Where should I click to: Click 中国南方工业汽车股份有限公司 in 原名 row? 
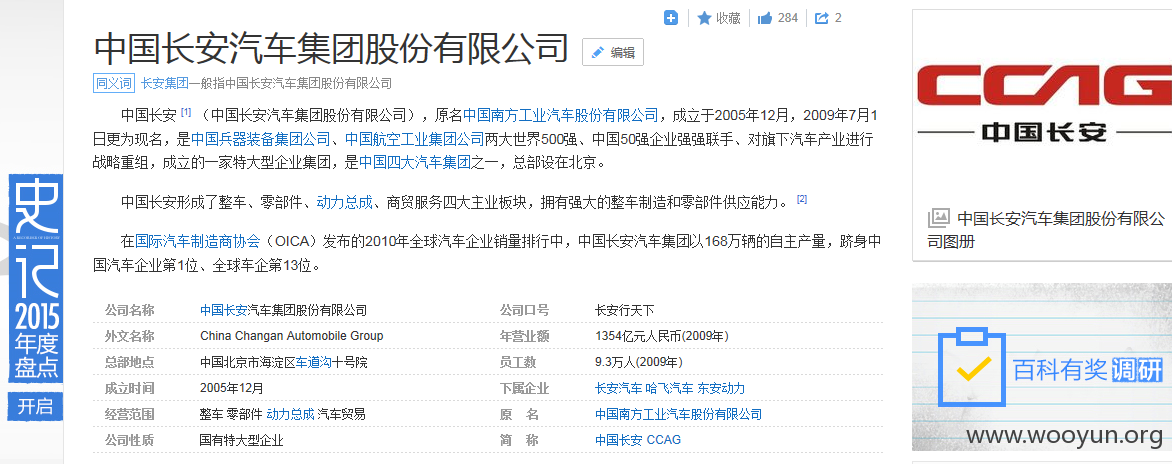click(679, 414)
